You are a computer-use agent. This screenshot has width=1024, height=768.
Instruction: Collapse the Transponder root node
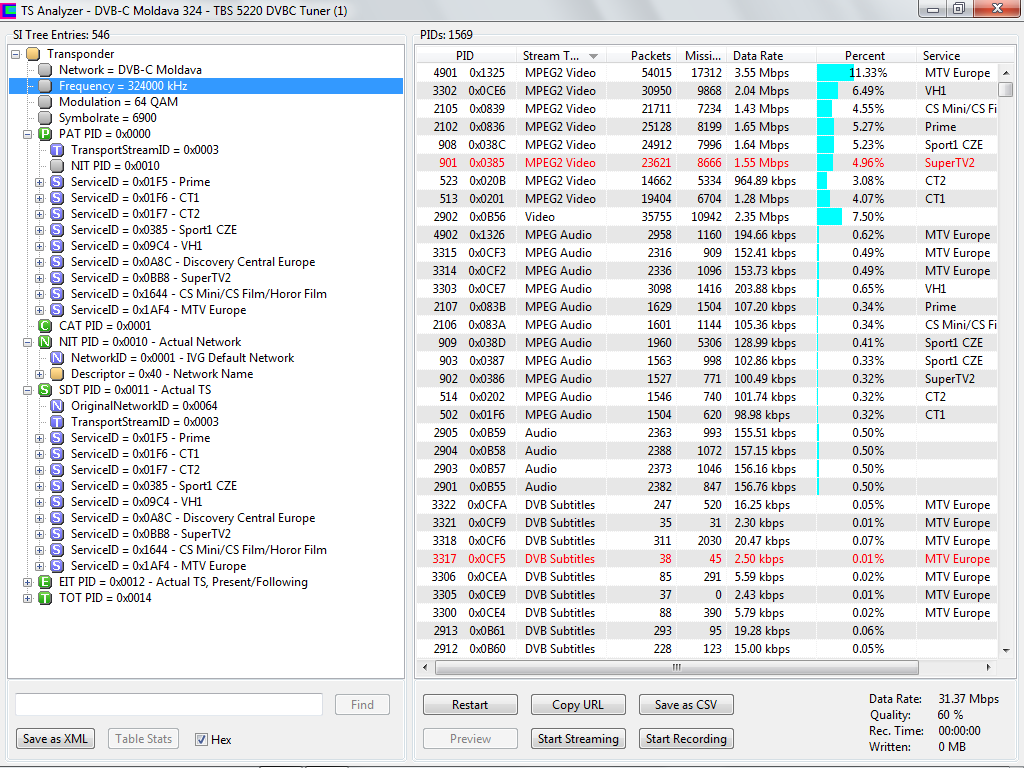[16, 54]
